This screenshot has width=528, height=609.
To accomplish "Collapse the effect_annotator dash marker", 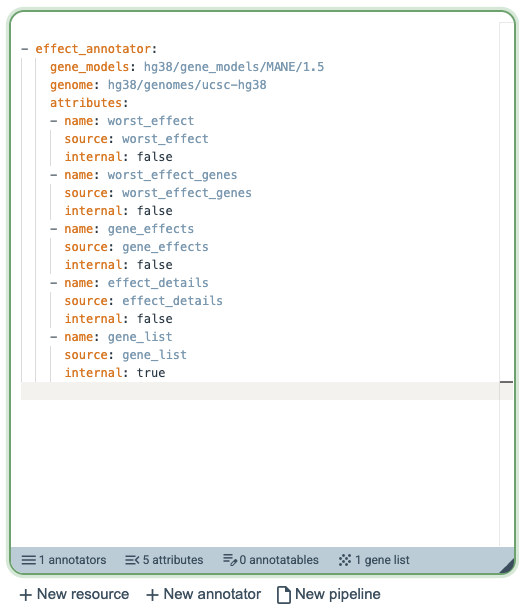I will pos(25,49).
